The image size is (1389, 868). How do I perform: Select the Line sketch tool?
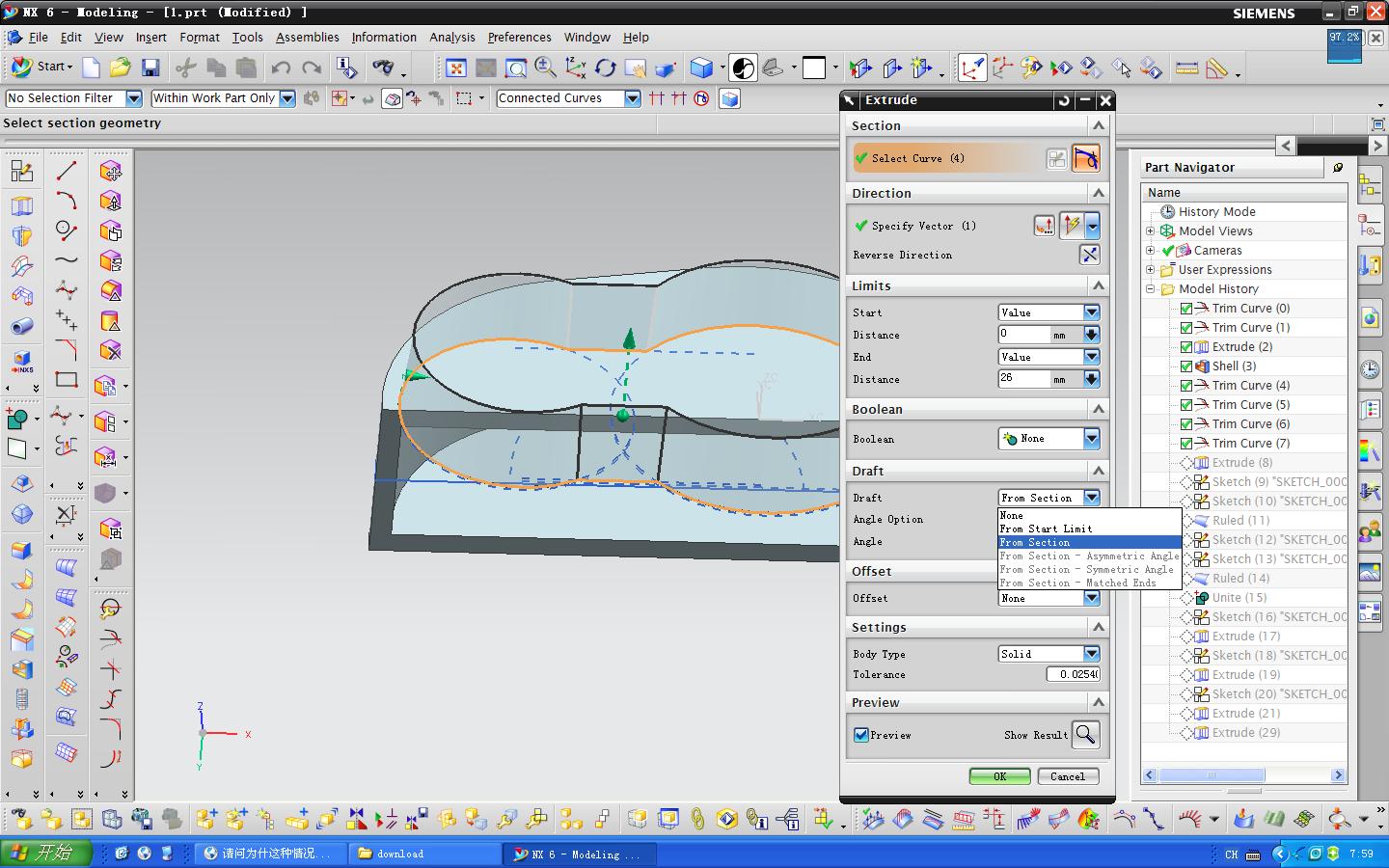(x=66, y=171)
